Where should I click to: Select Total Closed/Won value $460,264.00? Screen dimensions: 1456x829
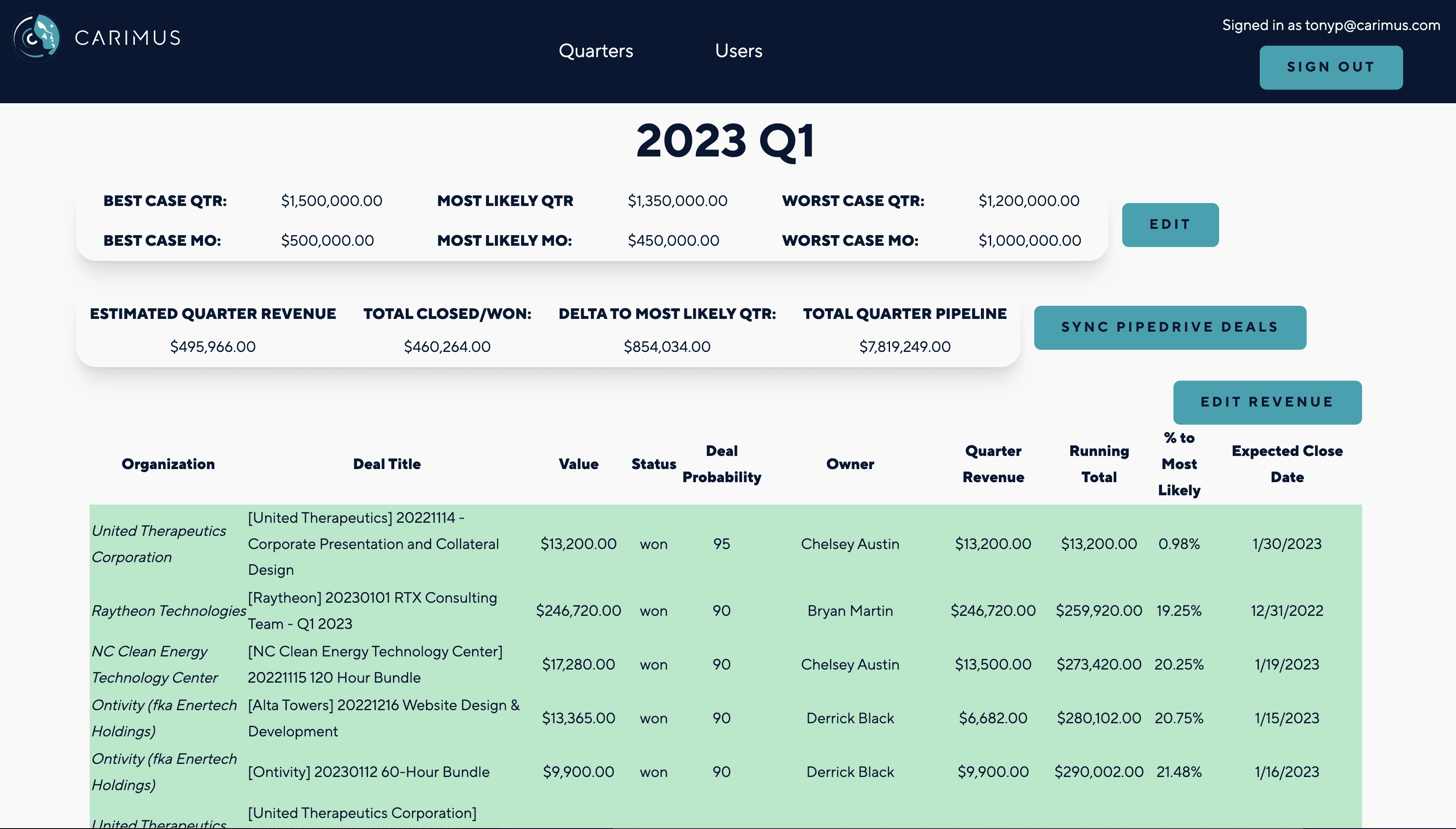click(447, 346)
